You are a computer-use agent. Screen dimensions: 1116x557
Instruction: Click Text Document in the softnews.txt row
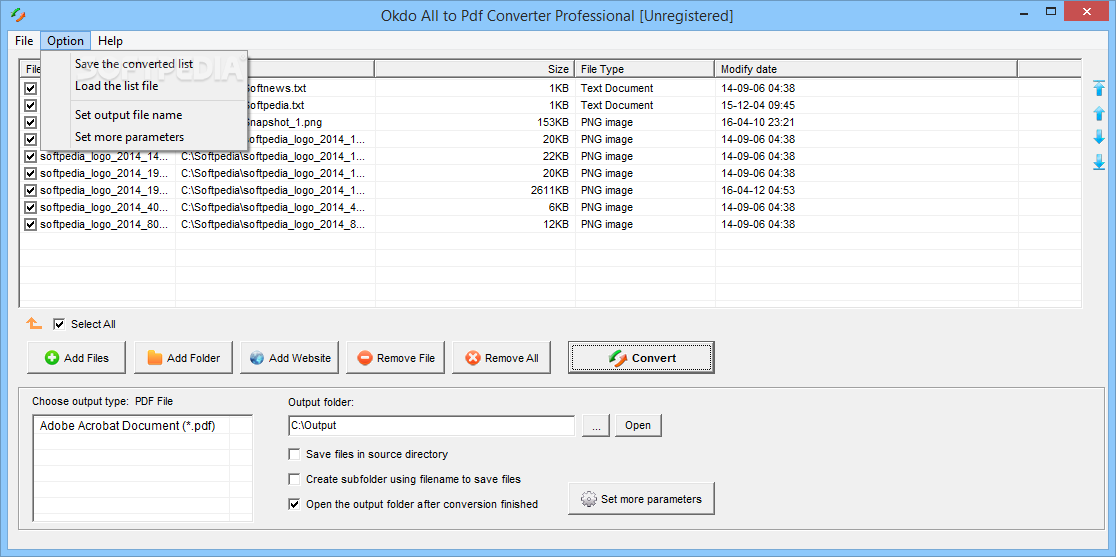617,88
